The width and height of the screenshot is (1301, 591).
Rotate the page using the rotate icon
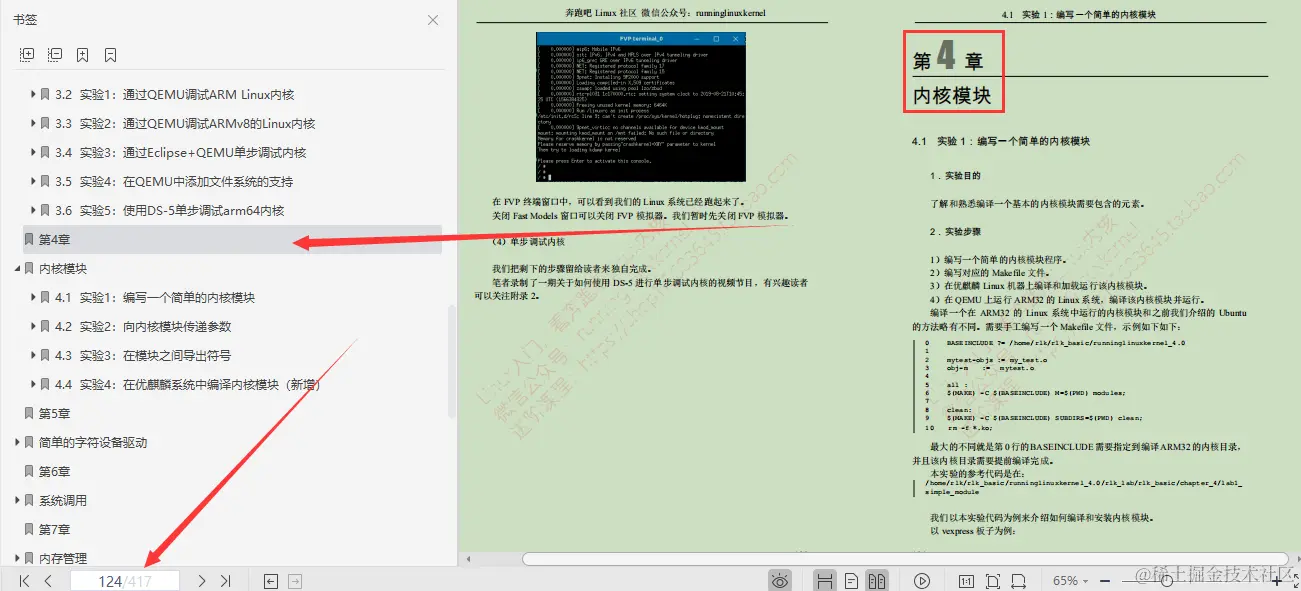[x=824, y=580]
